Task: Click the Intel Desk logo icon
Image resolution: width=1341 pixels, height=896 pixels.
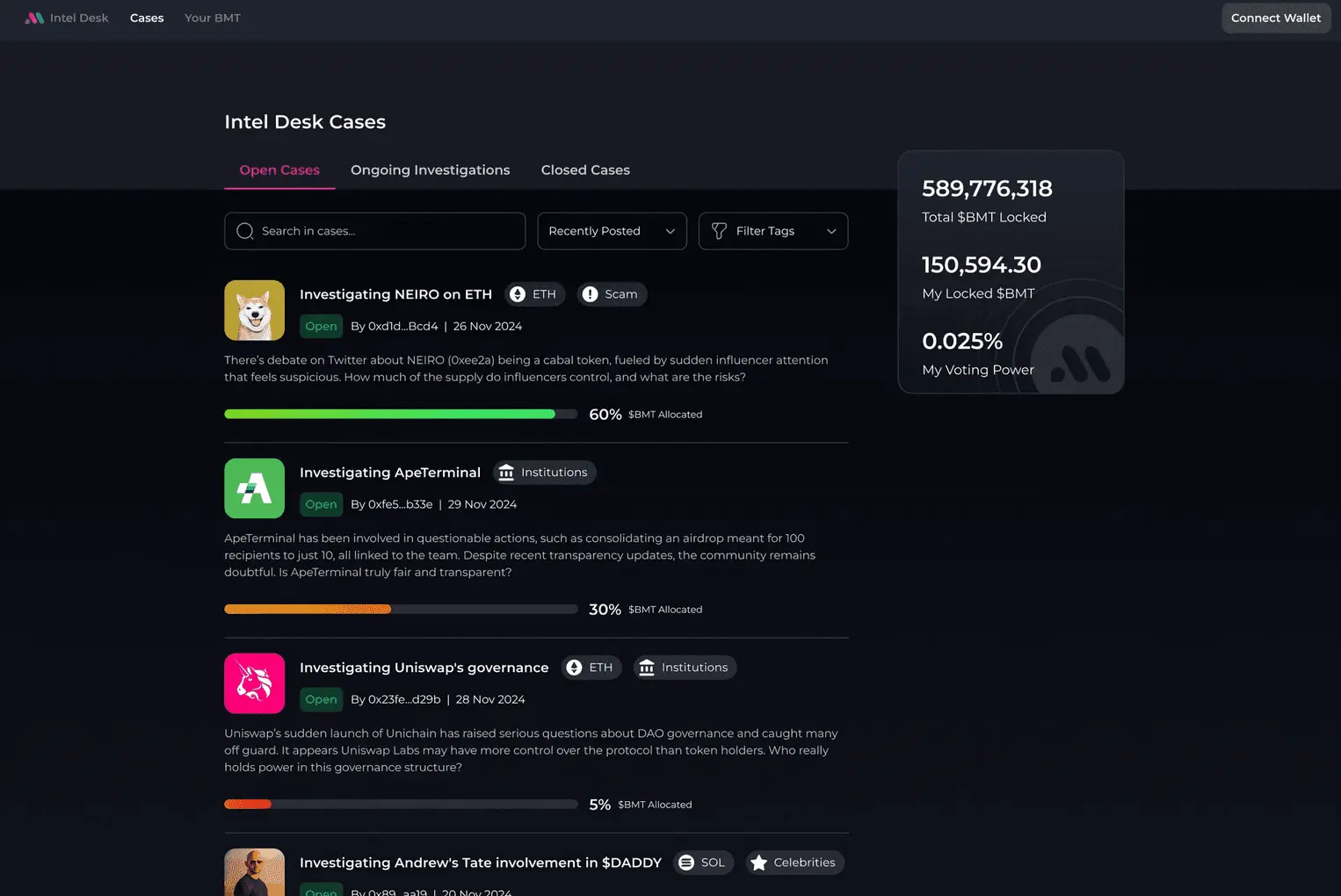Action: [34, 18]
